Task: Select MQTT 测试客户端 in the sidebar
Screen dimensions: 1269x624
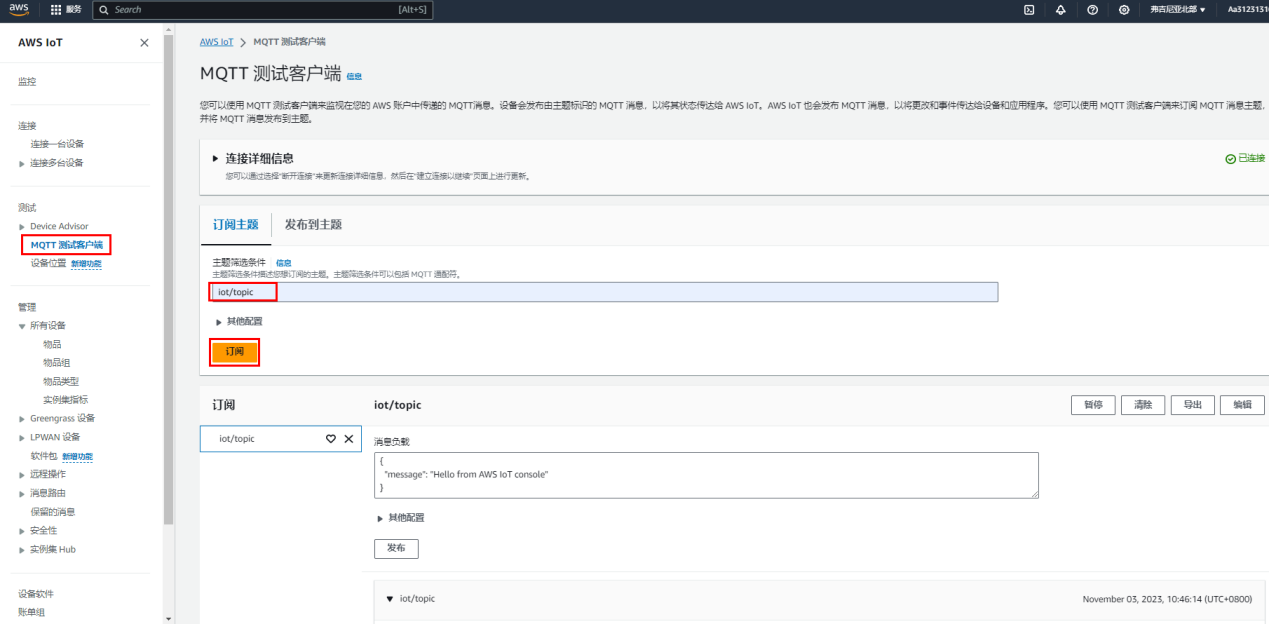Action: point(66,245)
